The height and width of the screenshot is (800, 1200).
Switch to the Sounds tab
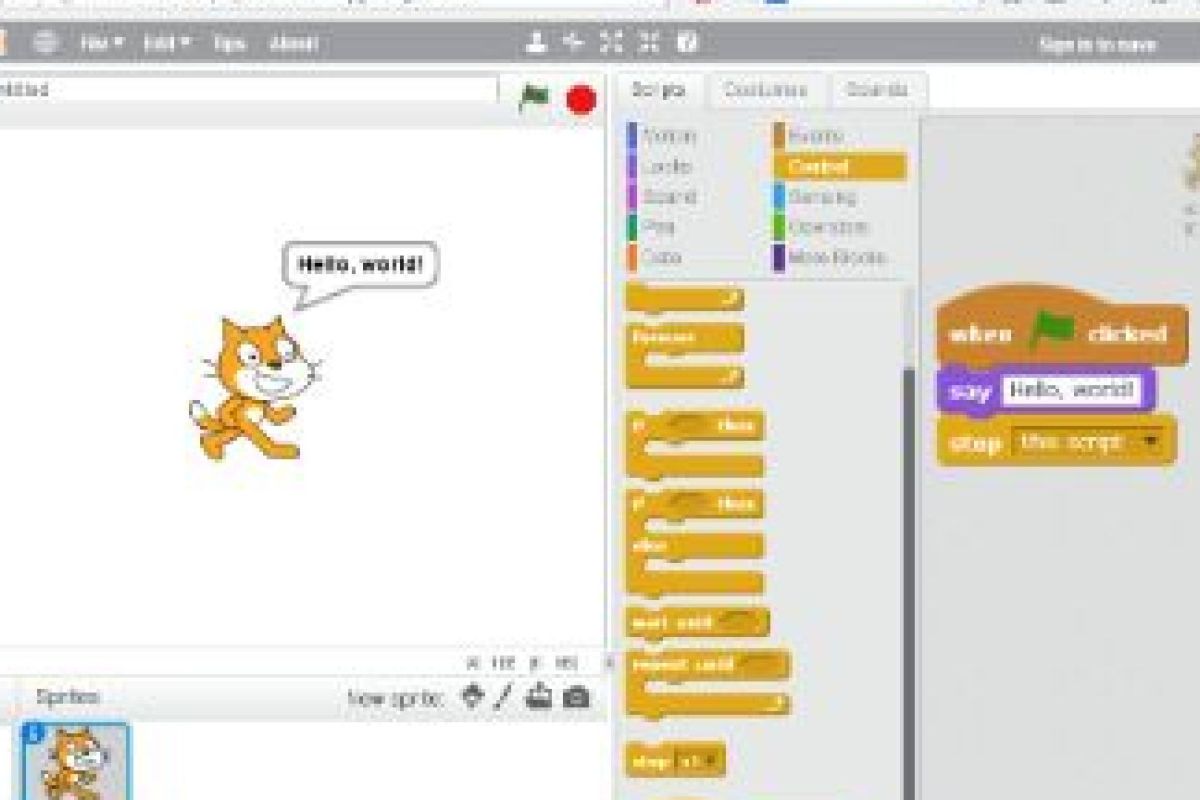click(877, 90)
